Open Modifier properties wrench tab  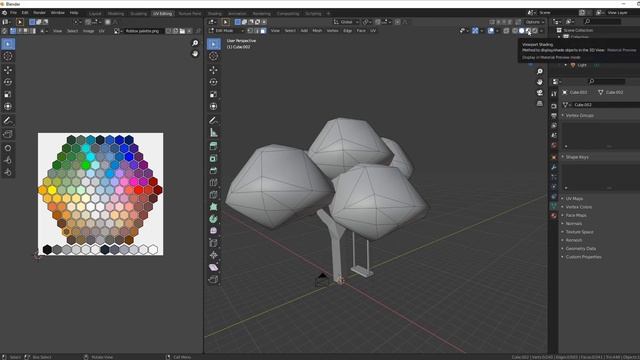coord(554,167)
